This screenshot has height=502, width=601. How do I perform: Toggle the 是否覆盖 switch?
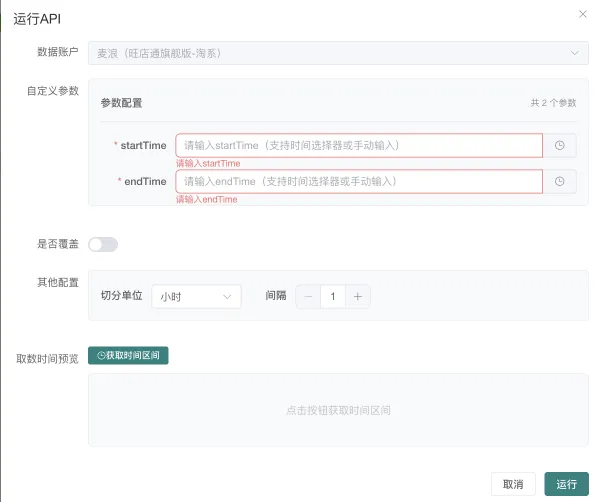click(103, 244)
